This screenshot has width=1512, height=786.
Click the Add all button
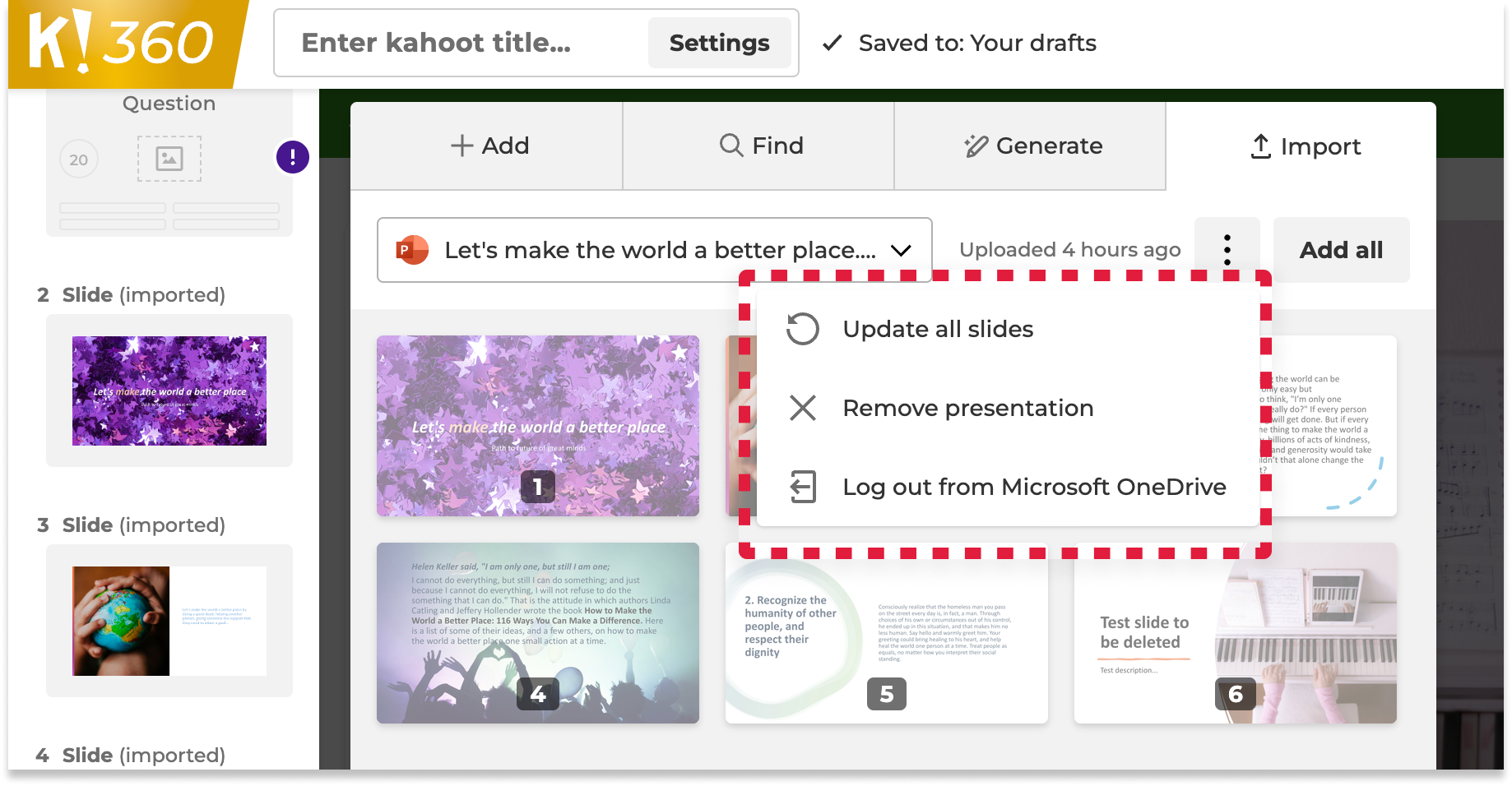tap(1341, 250)
